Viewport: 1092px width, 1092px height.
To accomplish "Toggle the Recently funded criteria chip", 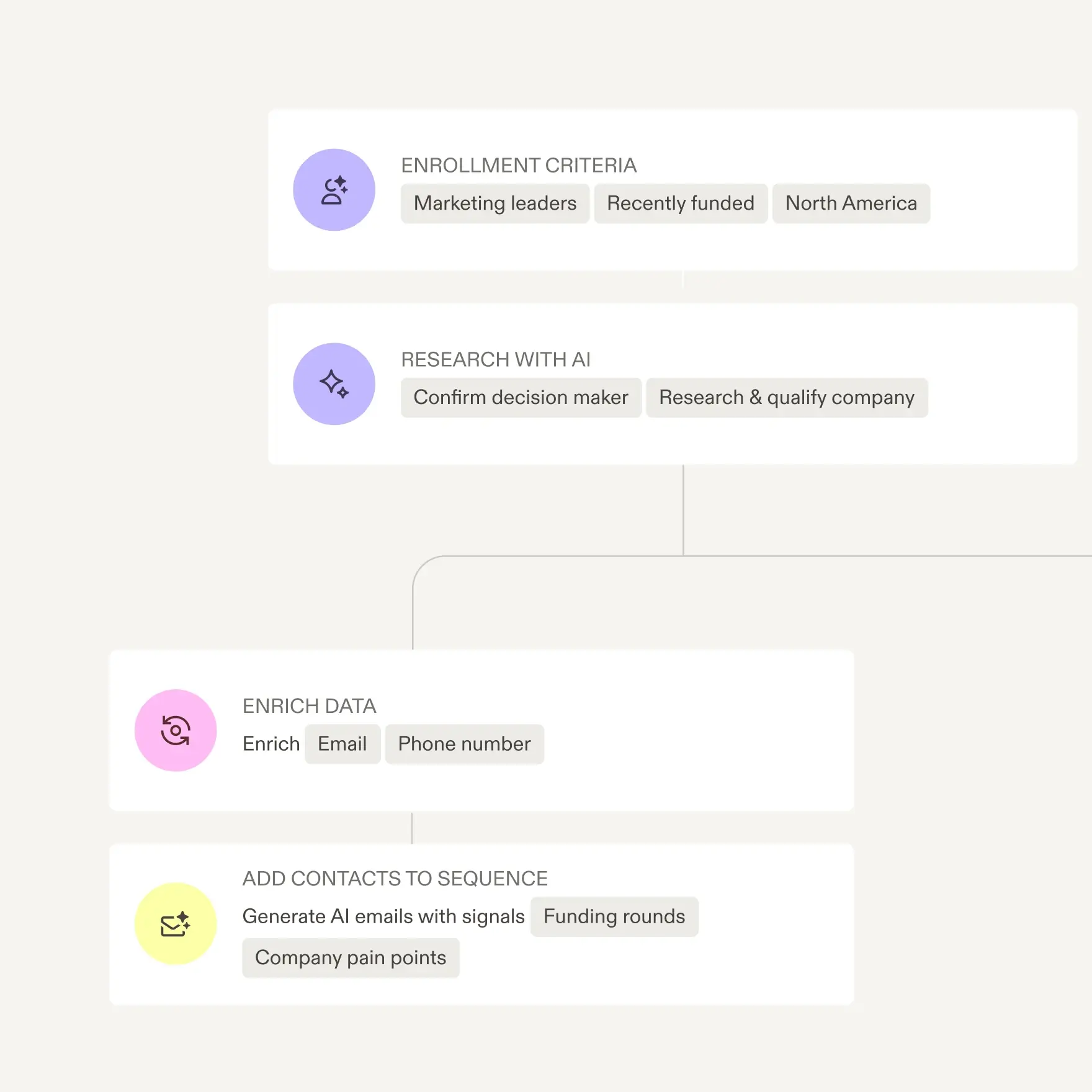I will (x=680, y=204).
